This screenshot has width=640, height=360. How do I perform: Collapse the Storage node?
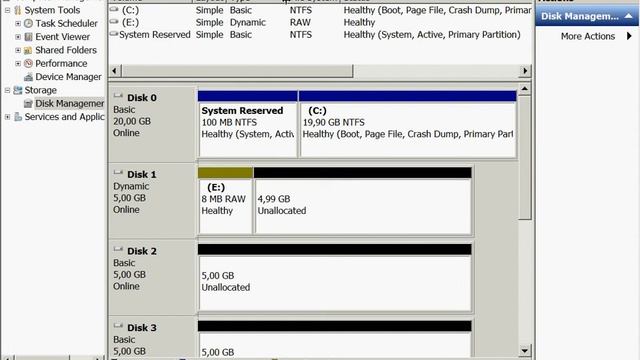point(7,90)
